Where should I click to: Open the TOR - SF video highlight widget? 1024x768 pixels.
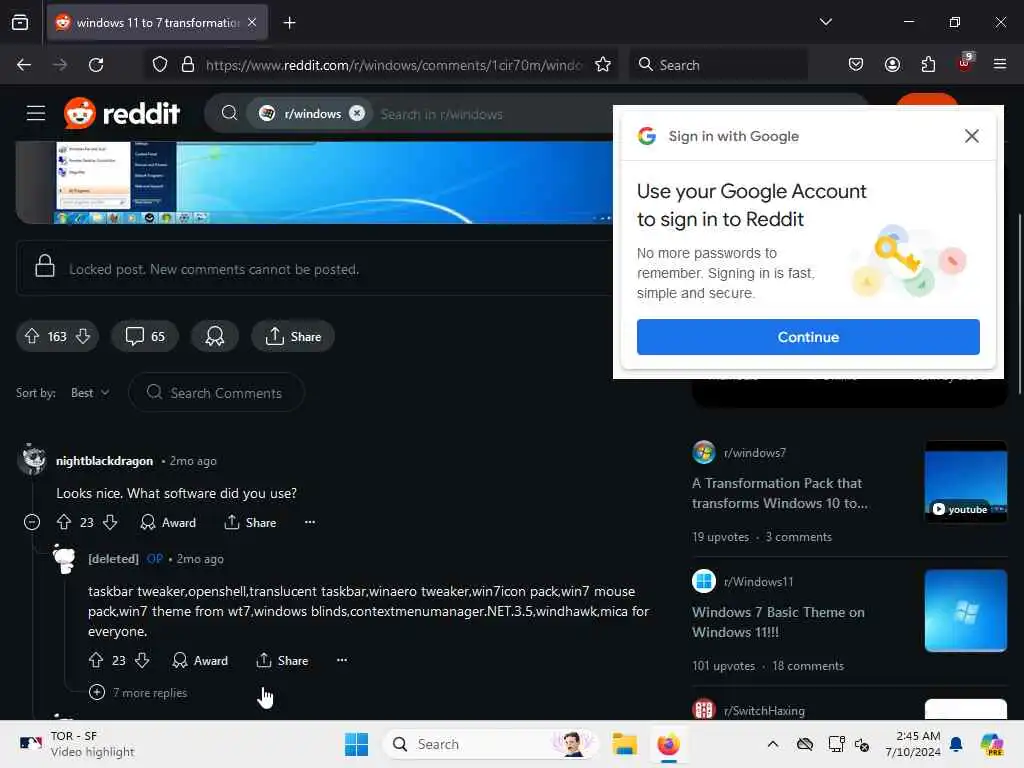coord(77,744)
